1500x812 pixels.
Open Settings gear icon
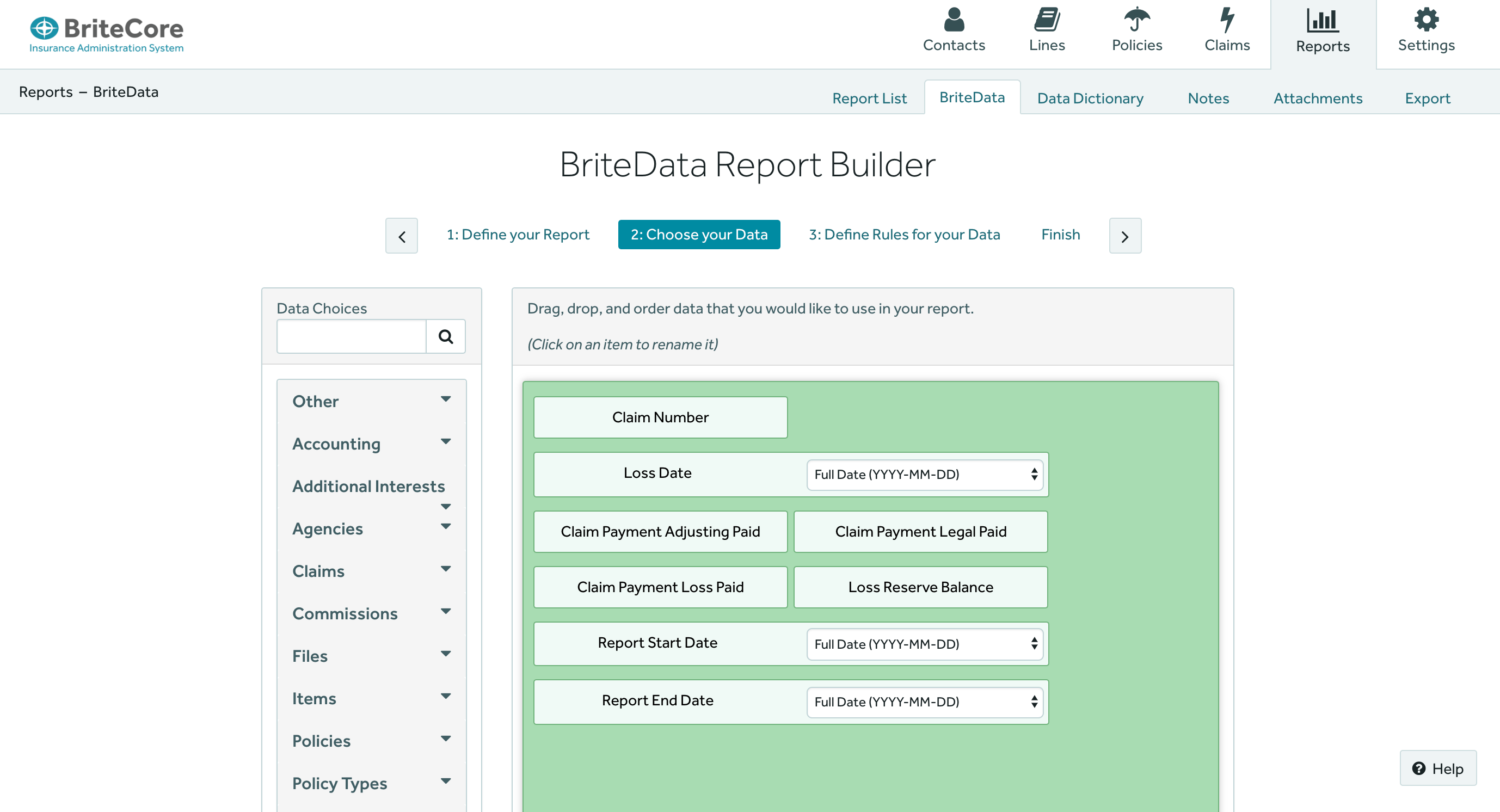[1426, 20]
